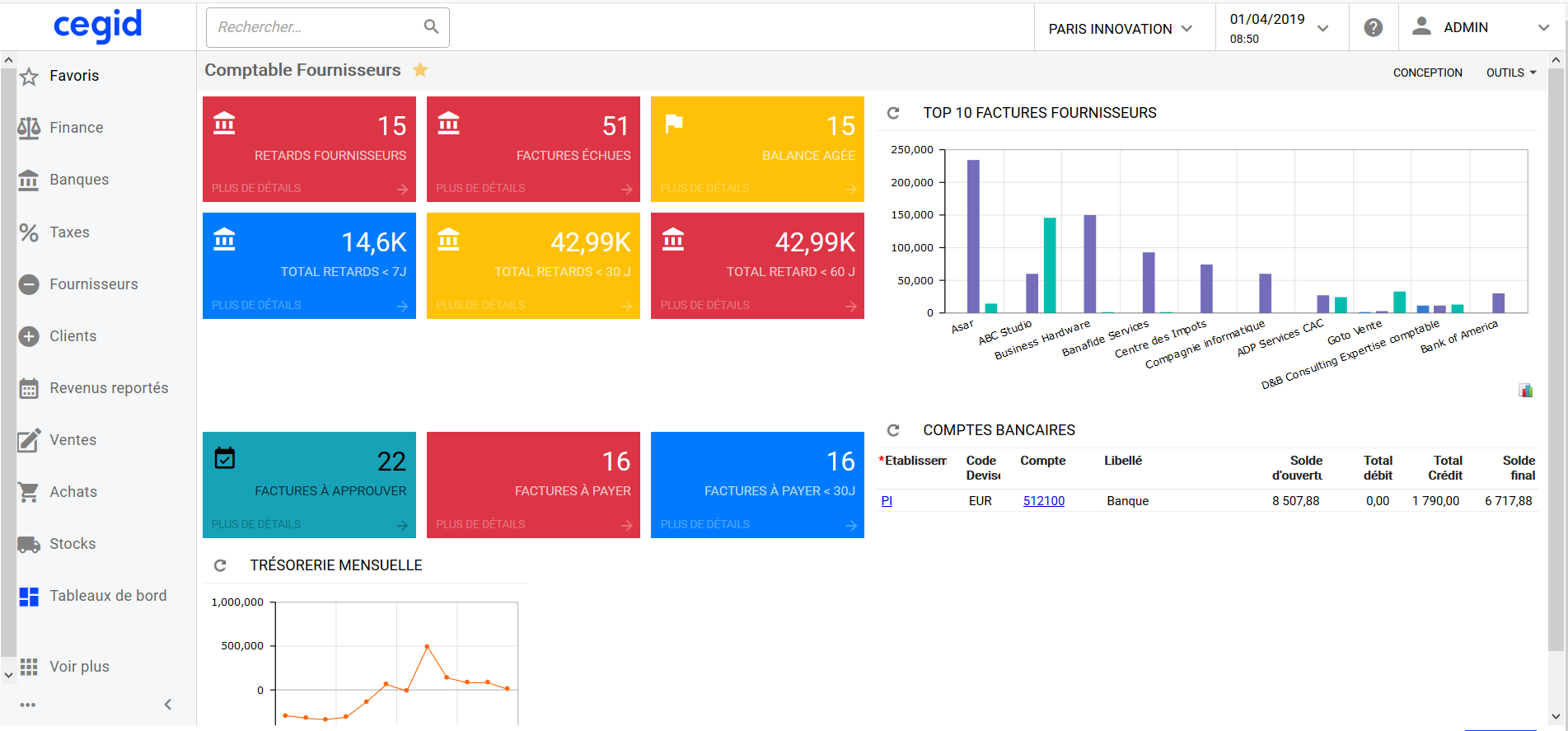
Task: Toggle the favorite star next to Comptable Fournisseurs
Action: [x=420, y=70]
